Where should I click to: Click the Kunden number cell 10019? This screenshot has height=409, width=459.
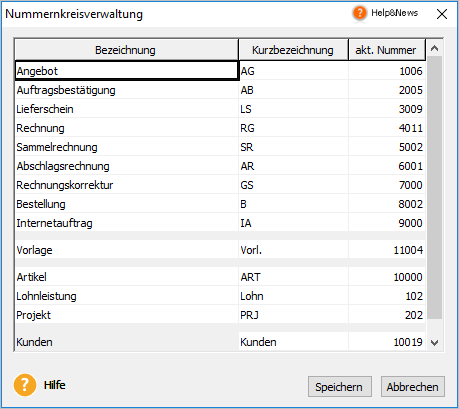point(387,342)
